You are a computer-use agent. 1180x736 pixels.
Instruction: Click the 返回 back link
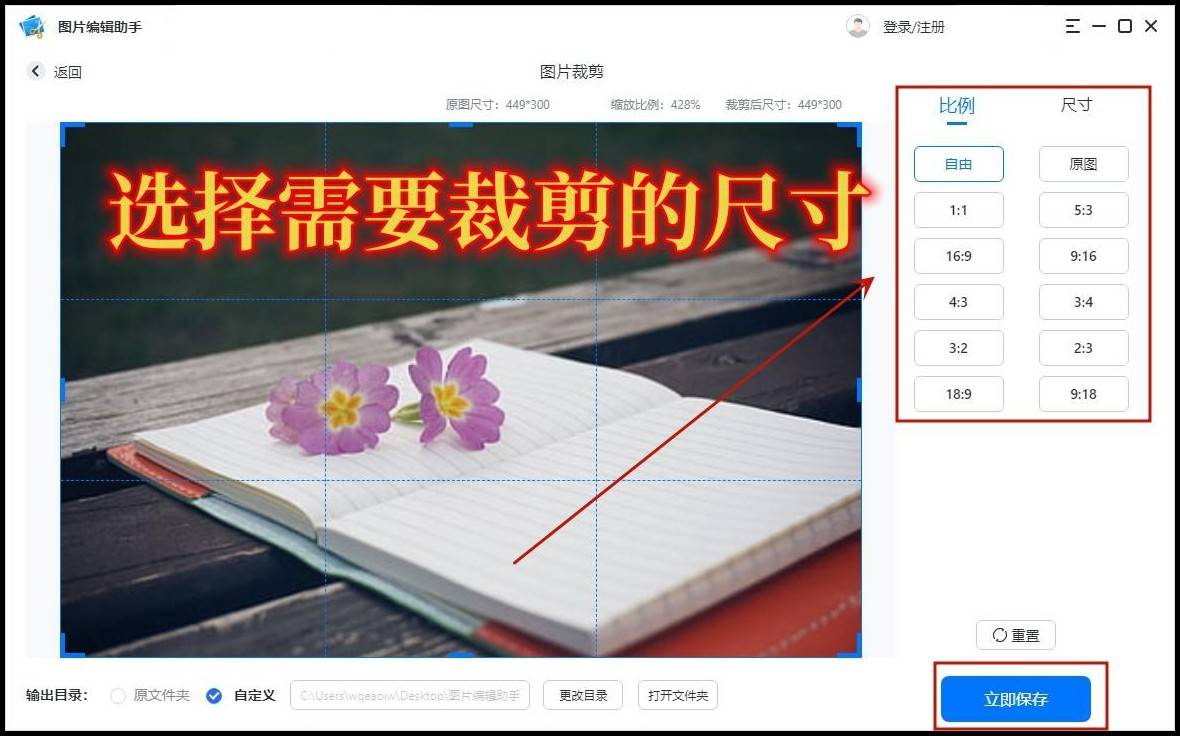(x=68, y=72)
